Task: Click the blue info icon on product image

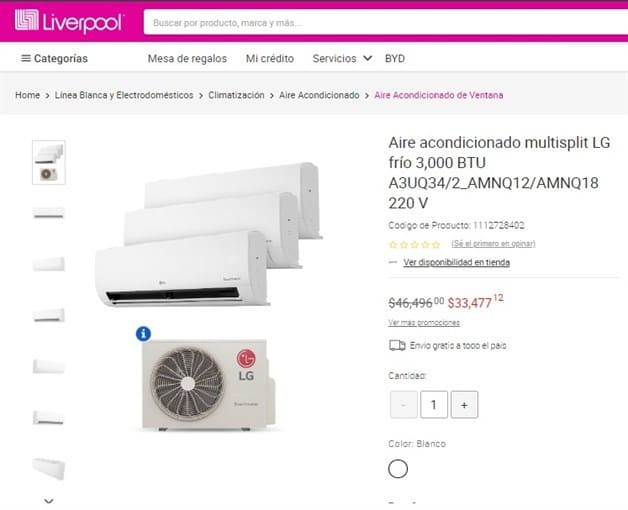Action: (x=143, y=334)
